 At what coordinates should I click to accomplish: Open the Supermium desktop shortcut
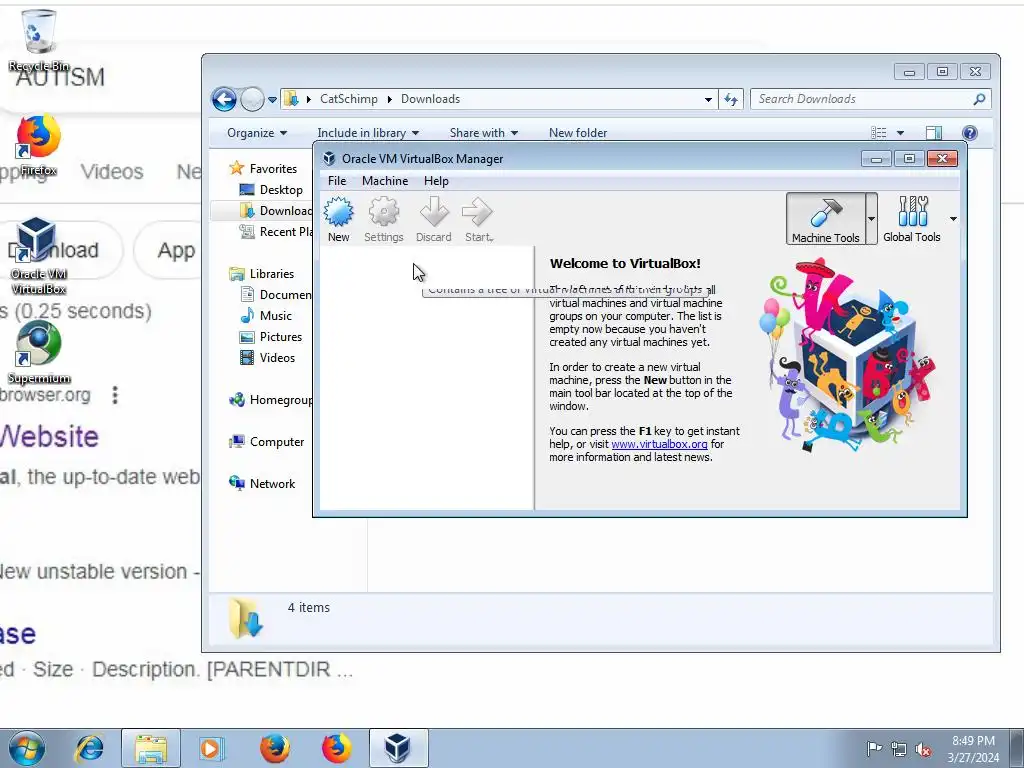39,353
